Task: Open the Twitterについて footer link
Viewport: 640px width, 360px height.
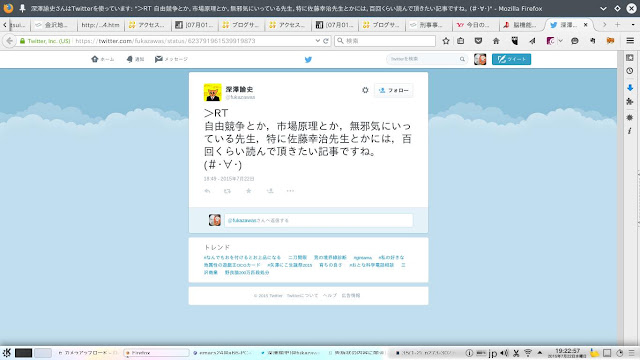Action: [x=302, y=296]
